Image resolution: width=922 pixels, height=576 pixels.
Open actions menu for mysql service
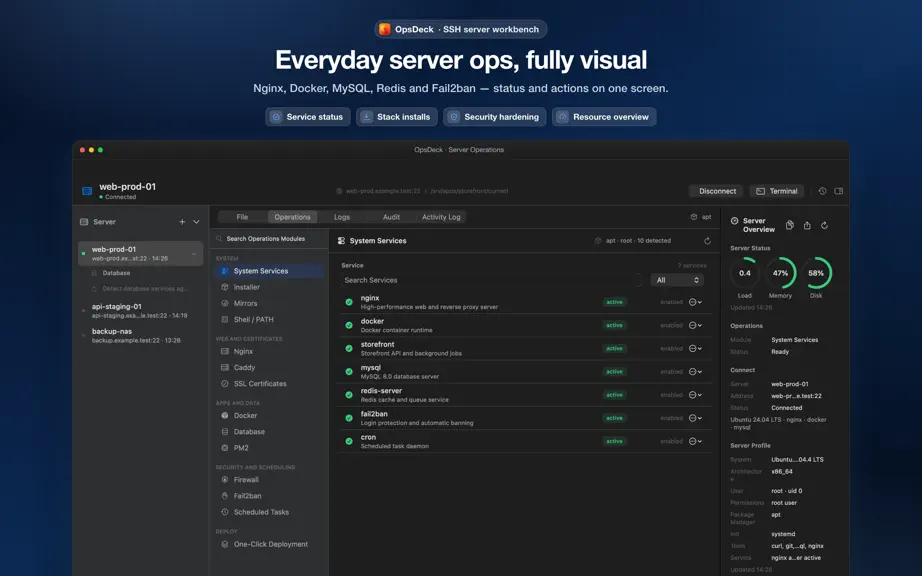(x=695, y=371)
